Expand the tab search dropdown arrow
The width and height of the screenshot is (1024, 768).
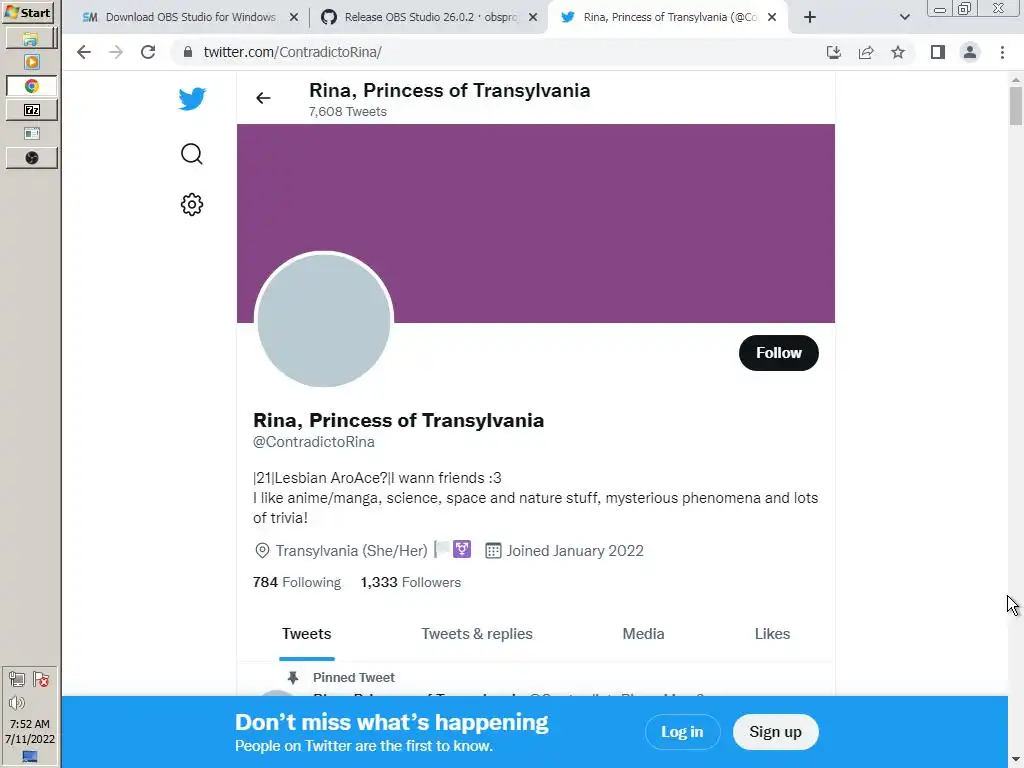click(904, 17)
